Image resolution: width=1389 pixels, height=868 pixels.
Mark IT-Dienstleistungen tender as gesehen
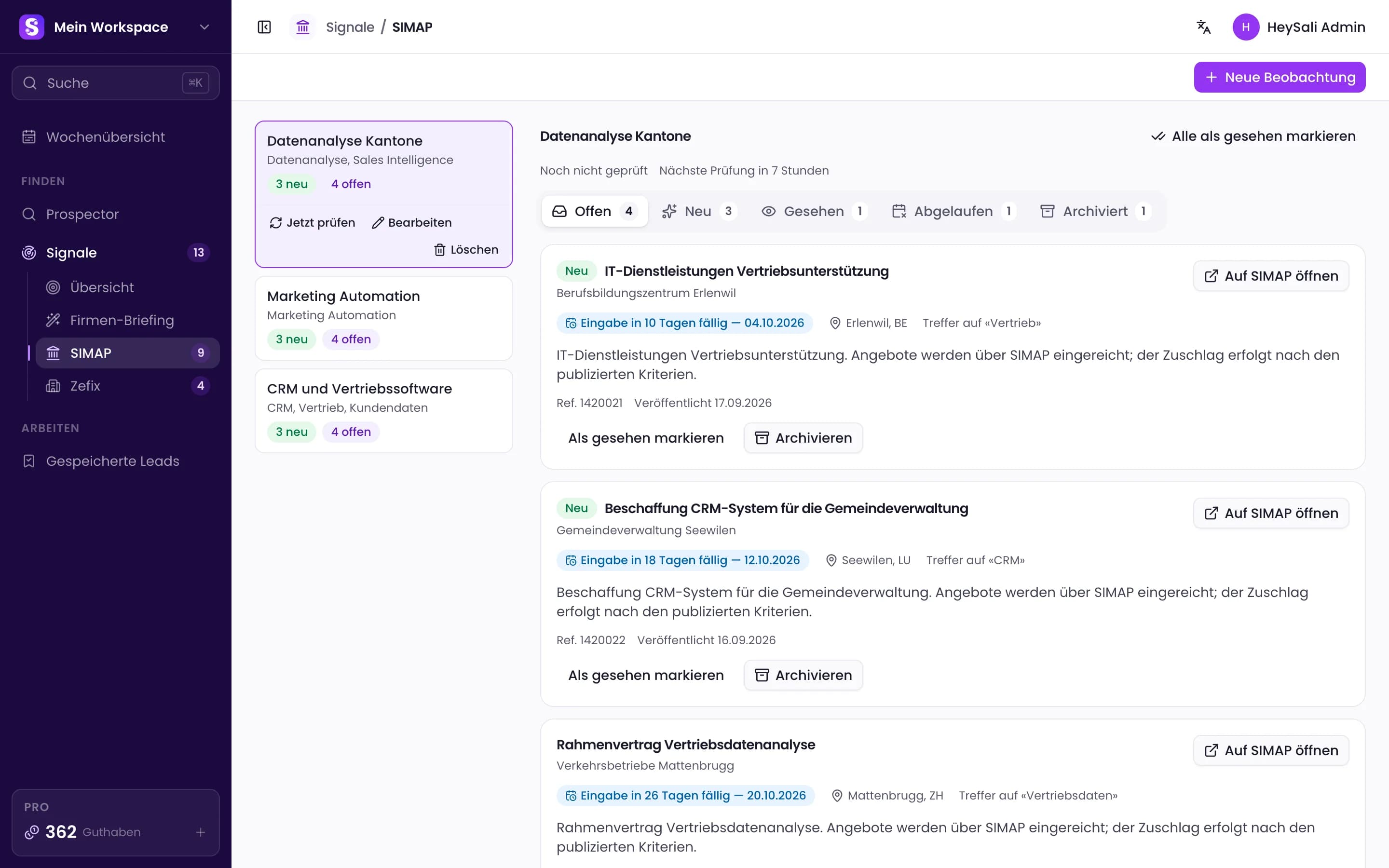[646, 438]
